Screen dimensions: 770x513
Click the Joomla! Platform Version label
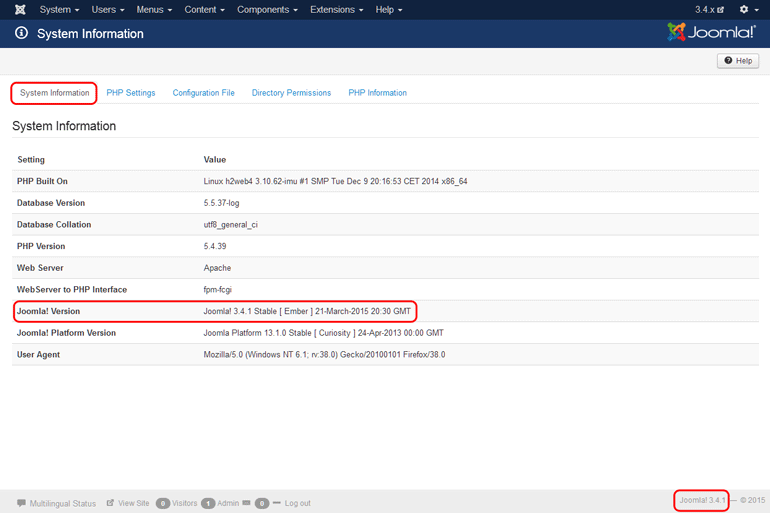[x=66, y=332]
